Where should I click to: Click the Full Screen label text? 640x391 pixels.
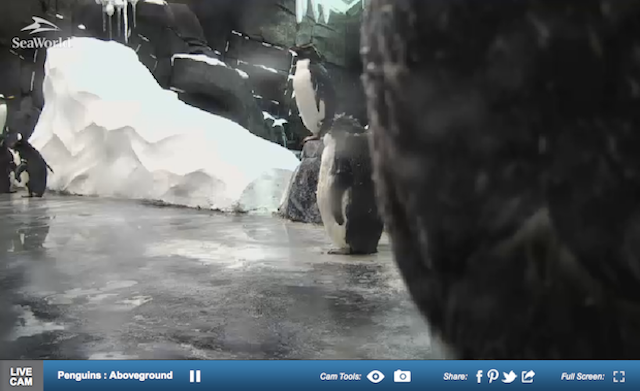(582, 376)
